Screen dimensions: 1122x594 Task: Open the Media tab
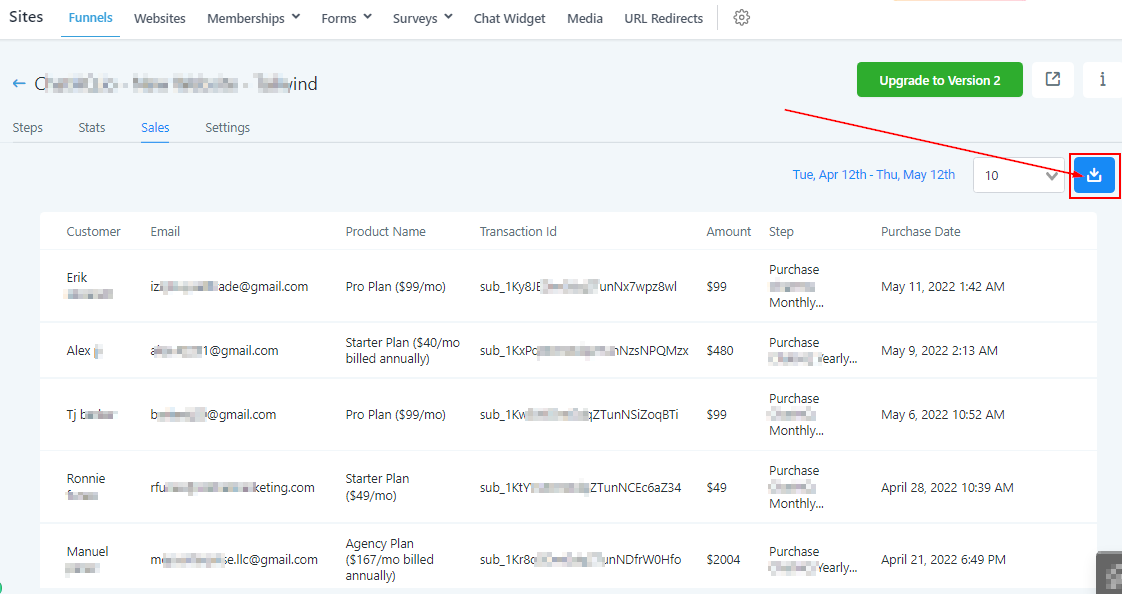(585, 19)
